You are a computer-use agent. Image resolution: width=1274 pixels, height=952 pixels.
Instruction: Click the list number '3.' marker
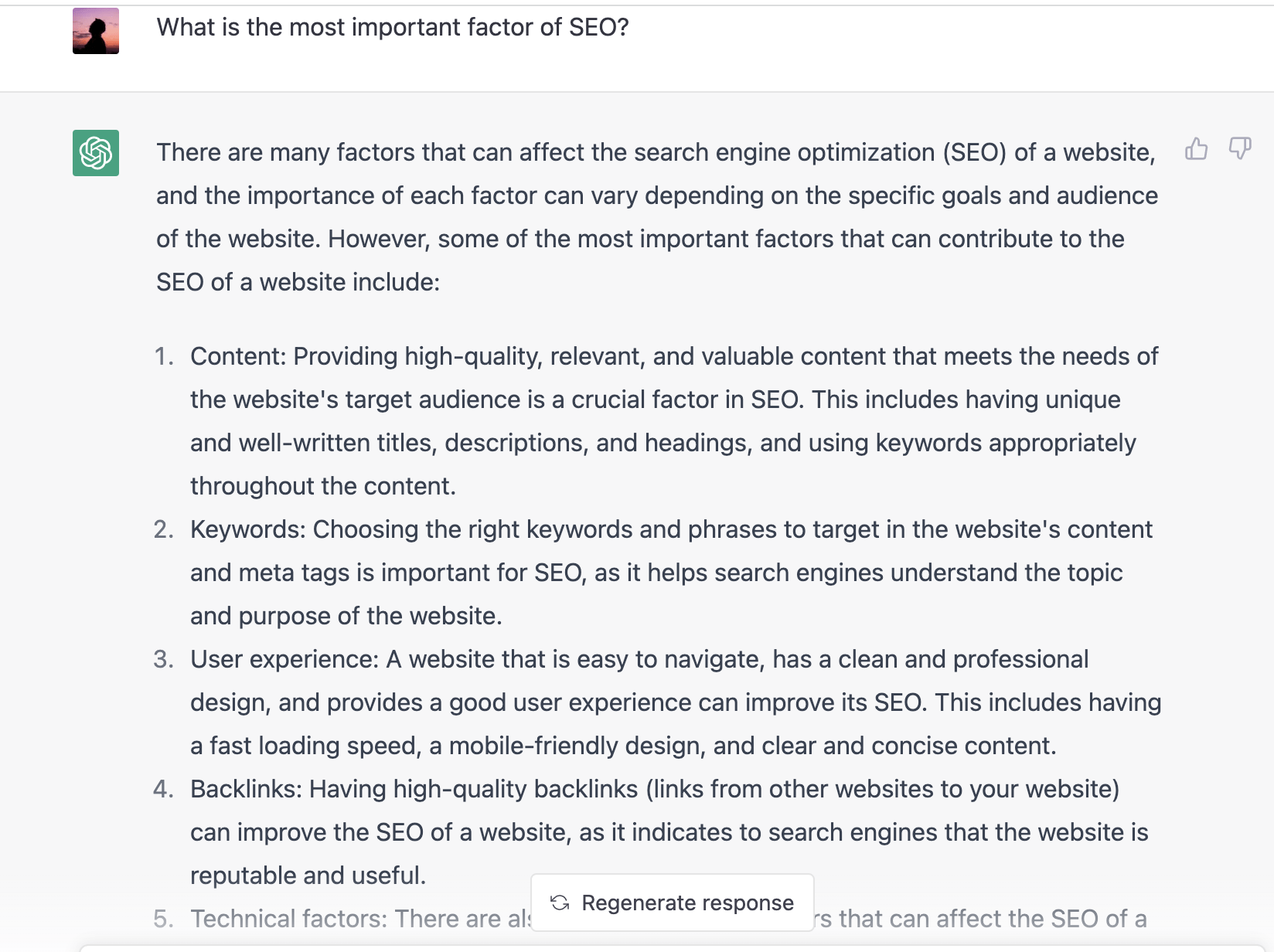[x=164, y=659]
